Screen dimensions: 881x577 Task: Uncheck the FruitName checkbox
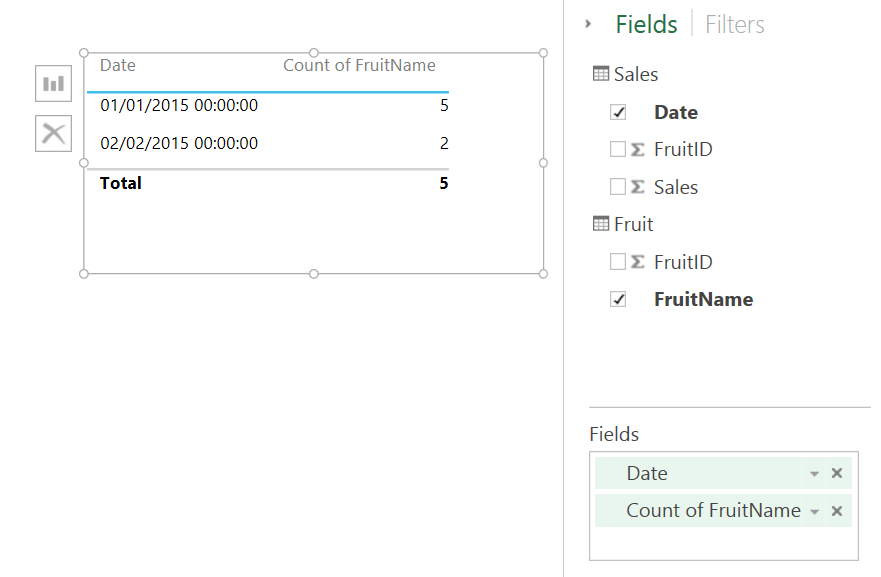click(618, 300)
